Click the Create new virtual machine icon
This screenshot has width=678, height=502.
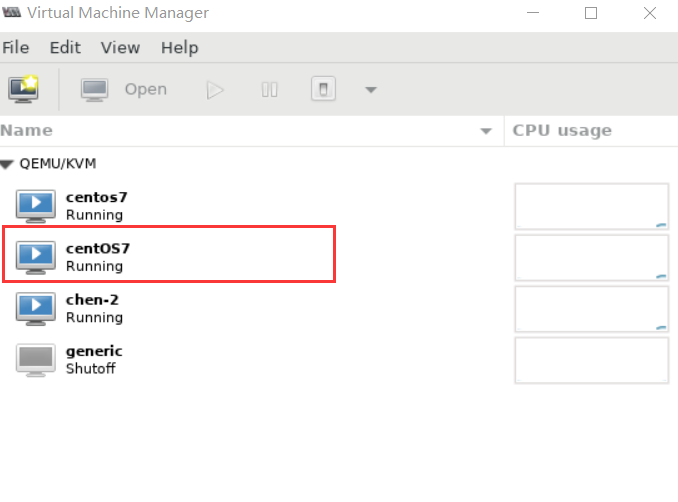tap(23, 89)
